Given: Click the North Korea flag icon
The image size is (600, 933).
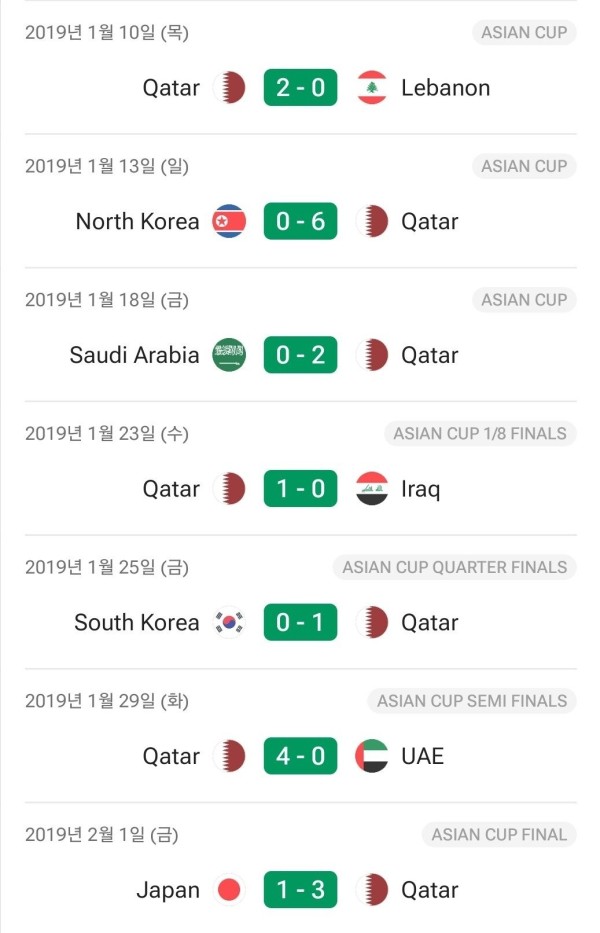Looking at the screenshot, I should point(229,221).
